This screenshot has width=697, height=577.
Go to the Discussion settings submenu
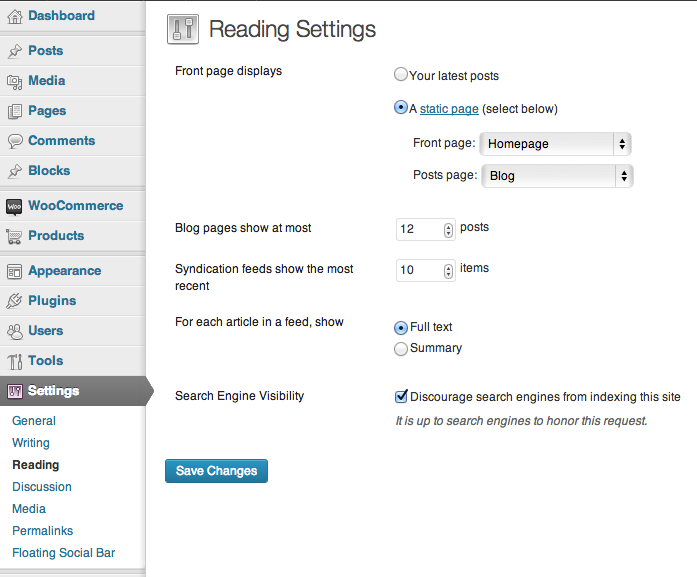(x=42, y=487)
